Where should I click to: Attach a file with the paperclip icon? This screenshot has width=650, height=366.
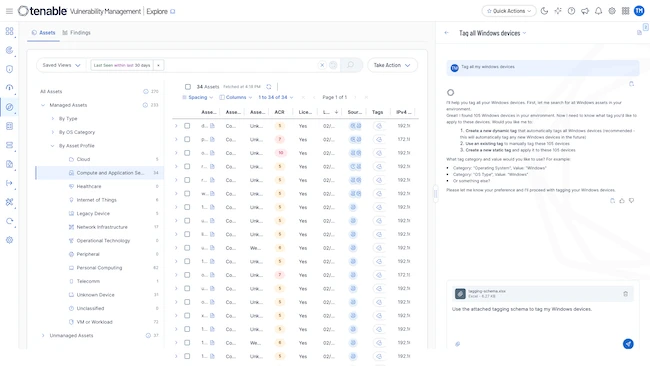pyautogui.click(x=457, y=344)
